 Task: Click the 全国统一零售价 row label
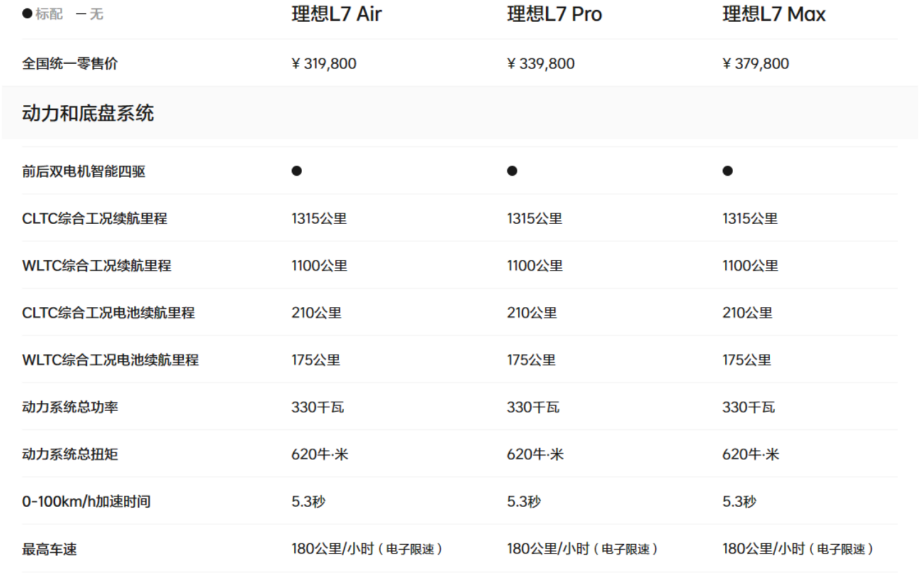click(70, 63)
